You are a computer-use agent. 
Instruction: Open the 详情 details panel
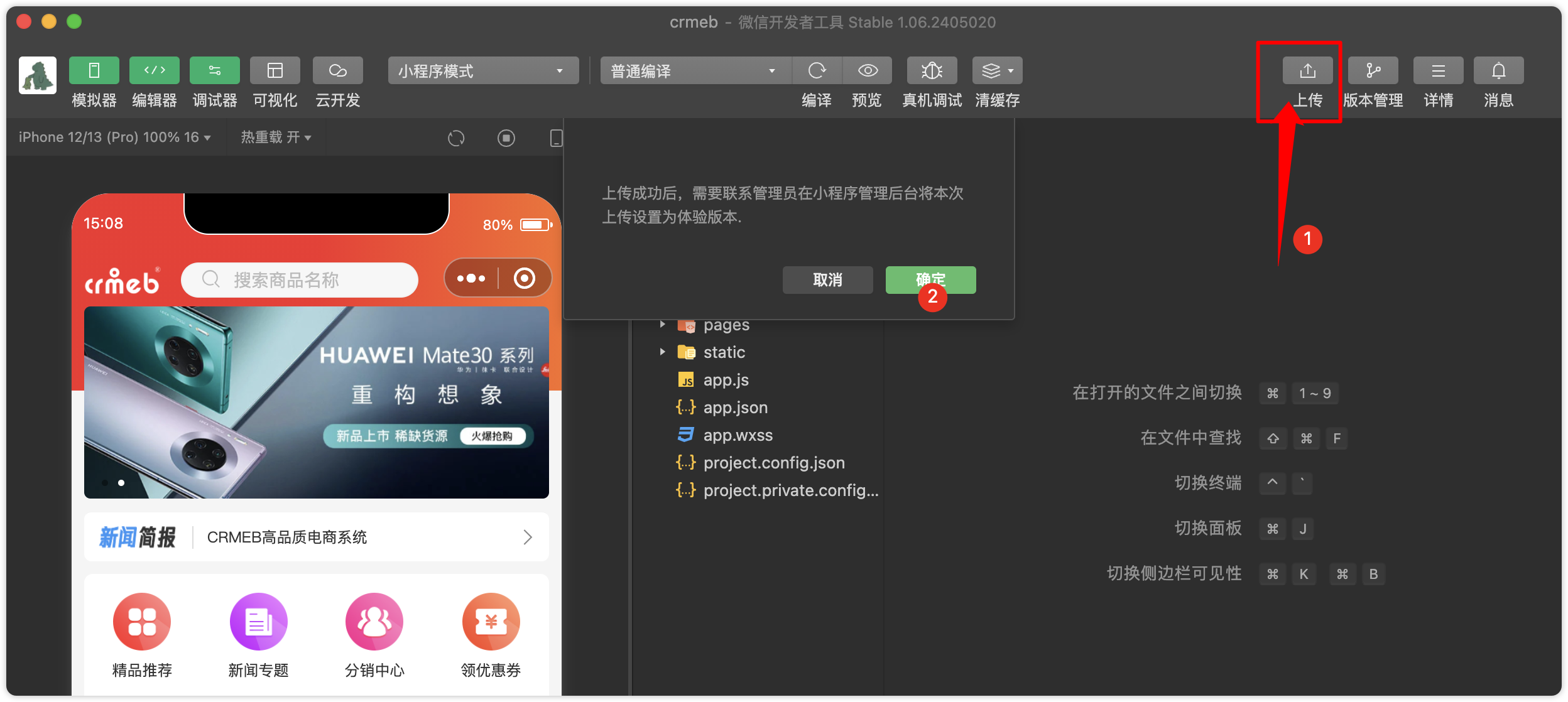tap(1439, 70)
